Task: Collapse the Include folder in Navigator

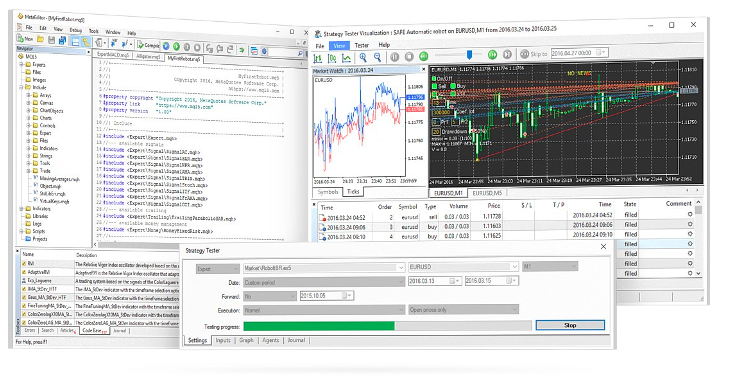Action: tap(22, 87)
